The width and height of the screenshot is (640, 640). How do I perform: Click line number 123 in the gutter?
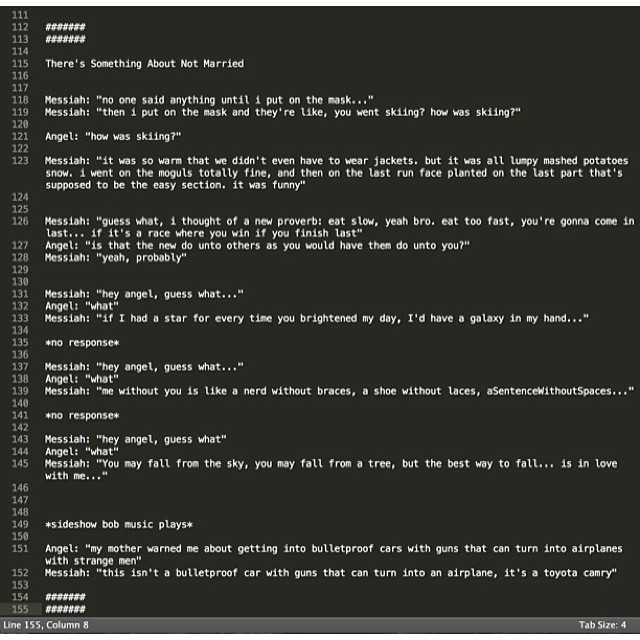pos(20,160)
